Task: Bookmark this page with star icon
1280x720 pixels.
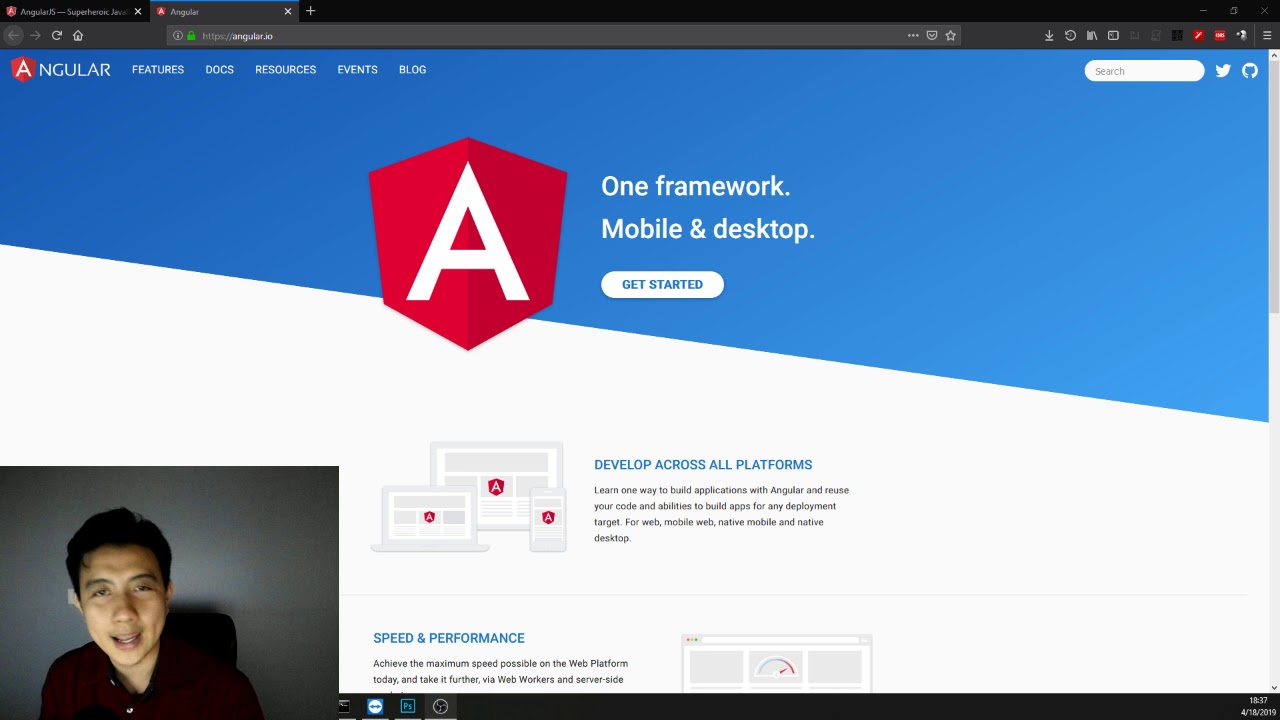Action: pos(951,35)
